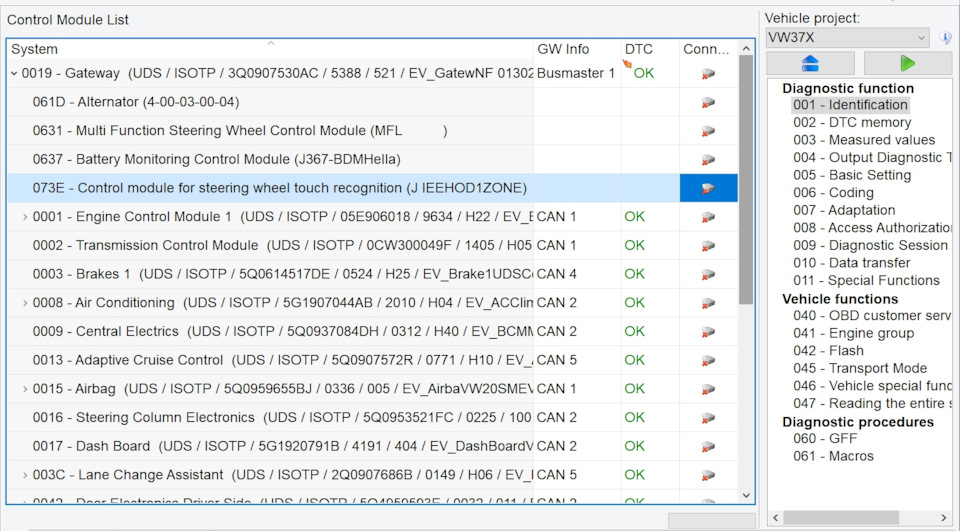Sort by the System column header

tap(270, 49)
